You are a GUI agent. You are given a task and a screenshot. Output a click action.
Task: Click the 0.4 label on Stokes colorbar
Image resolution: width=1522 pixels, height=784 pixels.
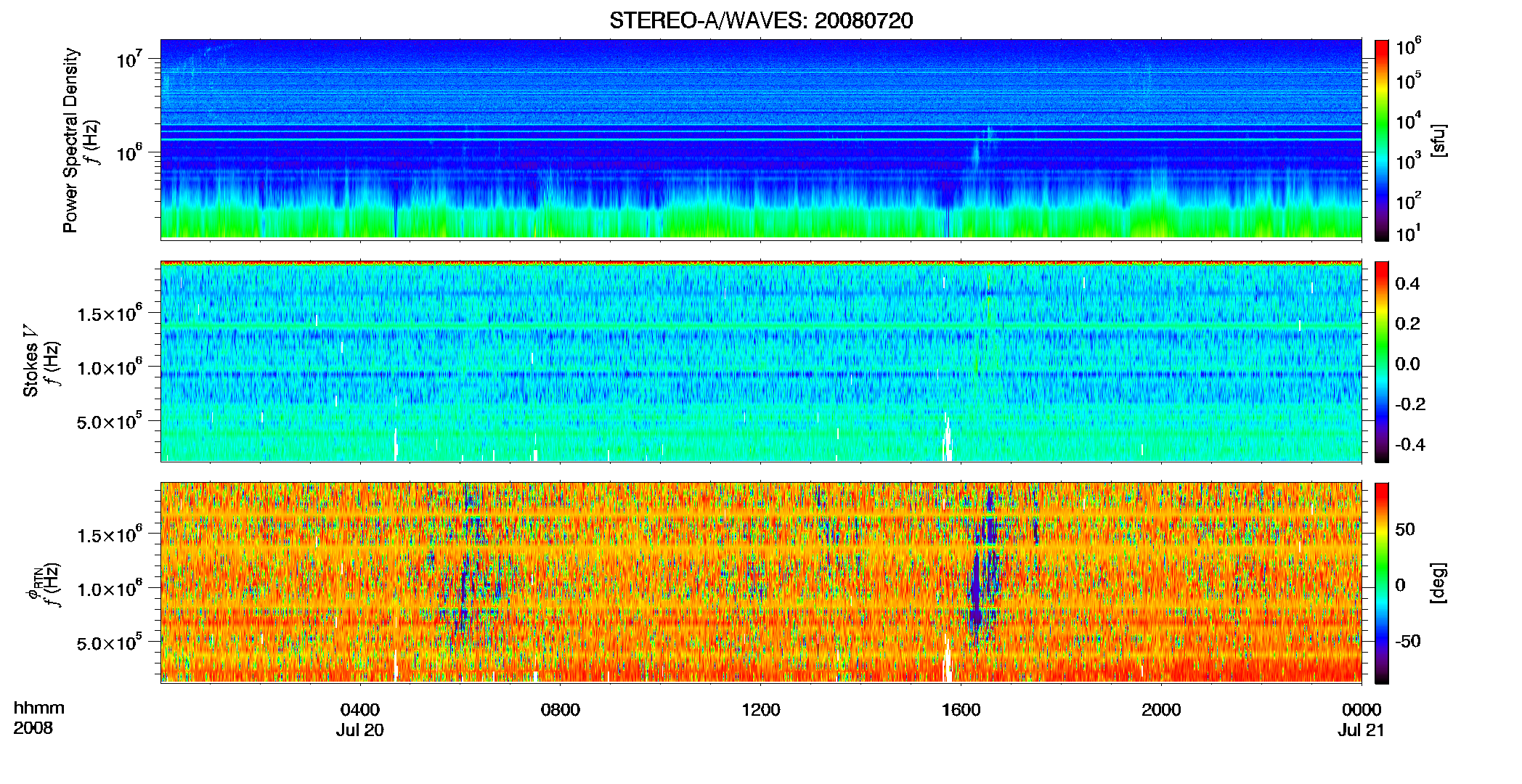click(x=1407, y=284)
